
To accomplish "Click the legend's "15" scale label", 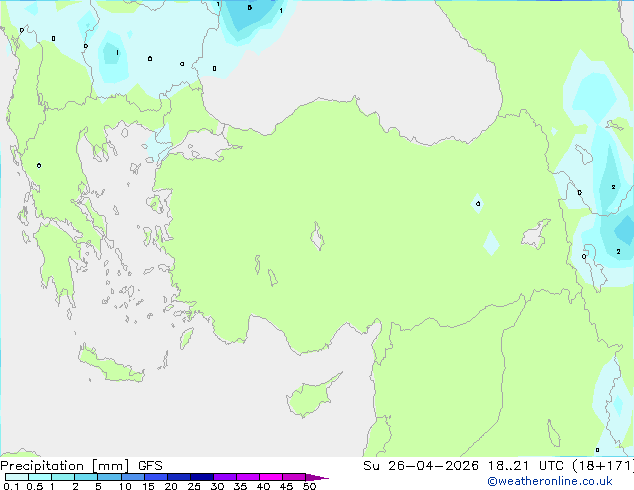I will pos(148,486).
